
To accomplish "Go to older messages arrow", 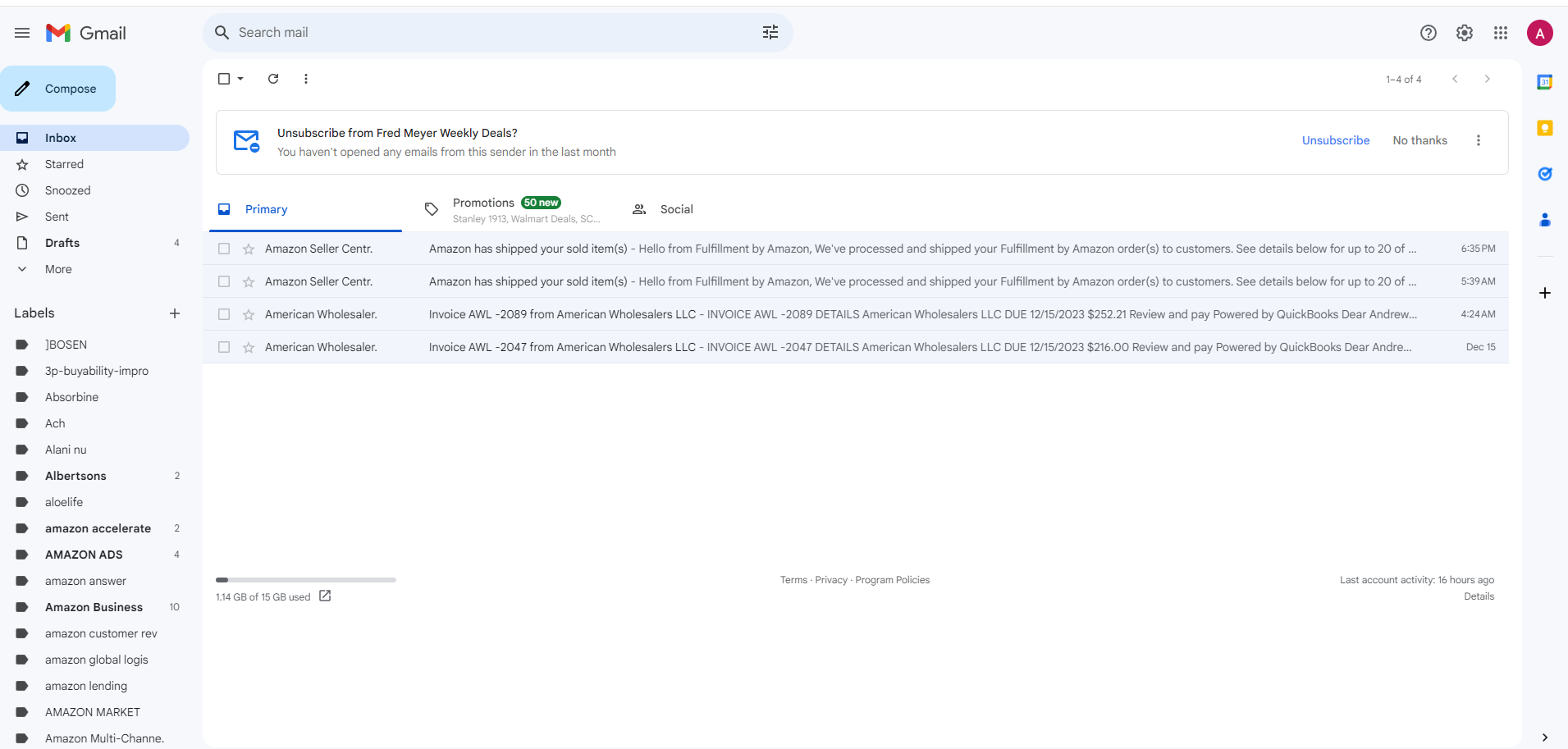I will 1488,79.
